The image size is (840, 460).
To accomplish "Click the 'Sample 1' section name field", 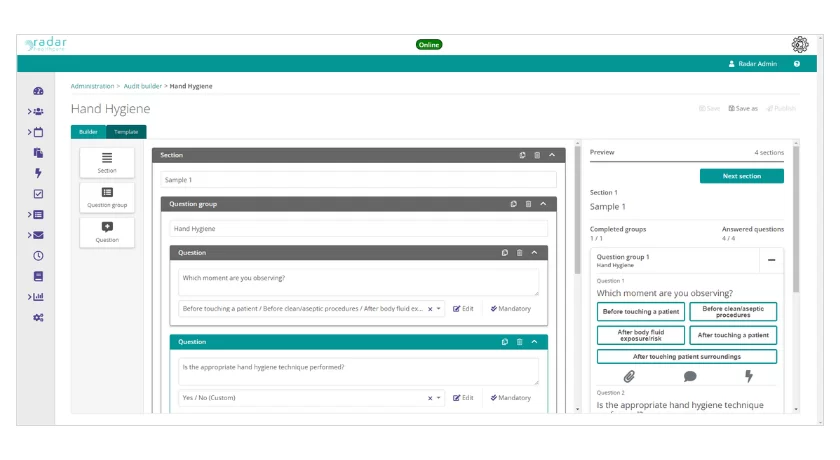I will pos(358,180).
